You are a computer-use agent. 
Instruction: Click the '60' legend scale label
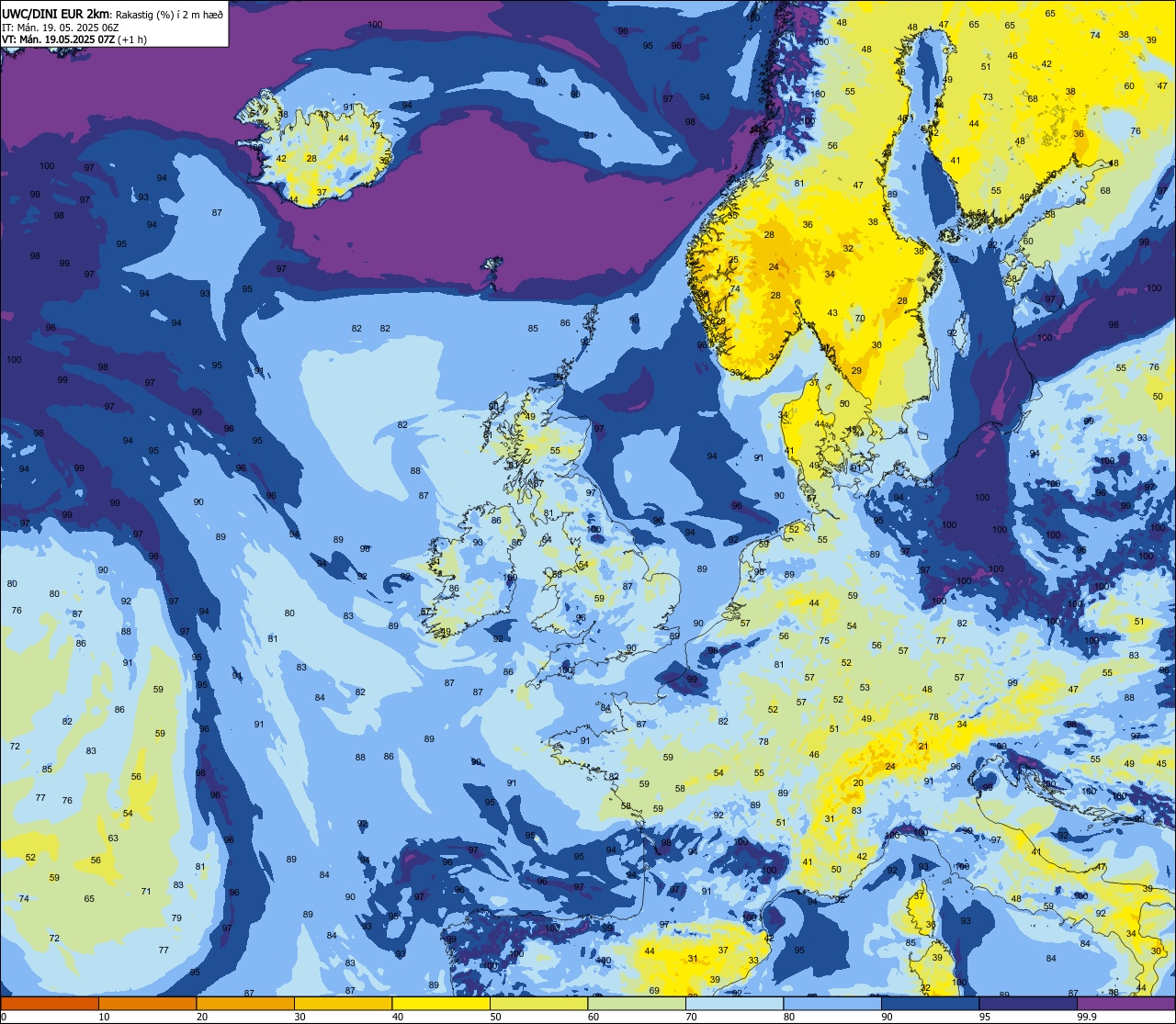click(x=594, y=1018)
